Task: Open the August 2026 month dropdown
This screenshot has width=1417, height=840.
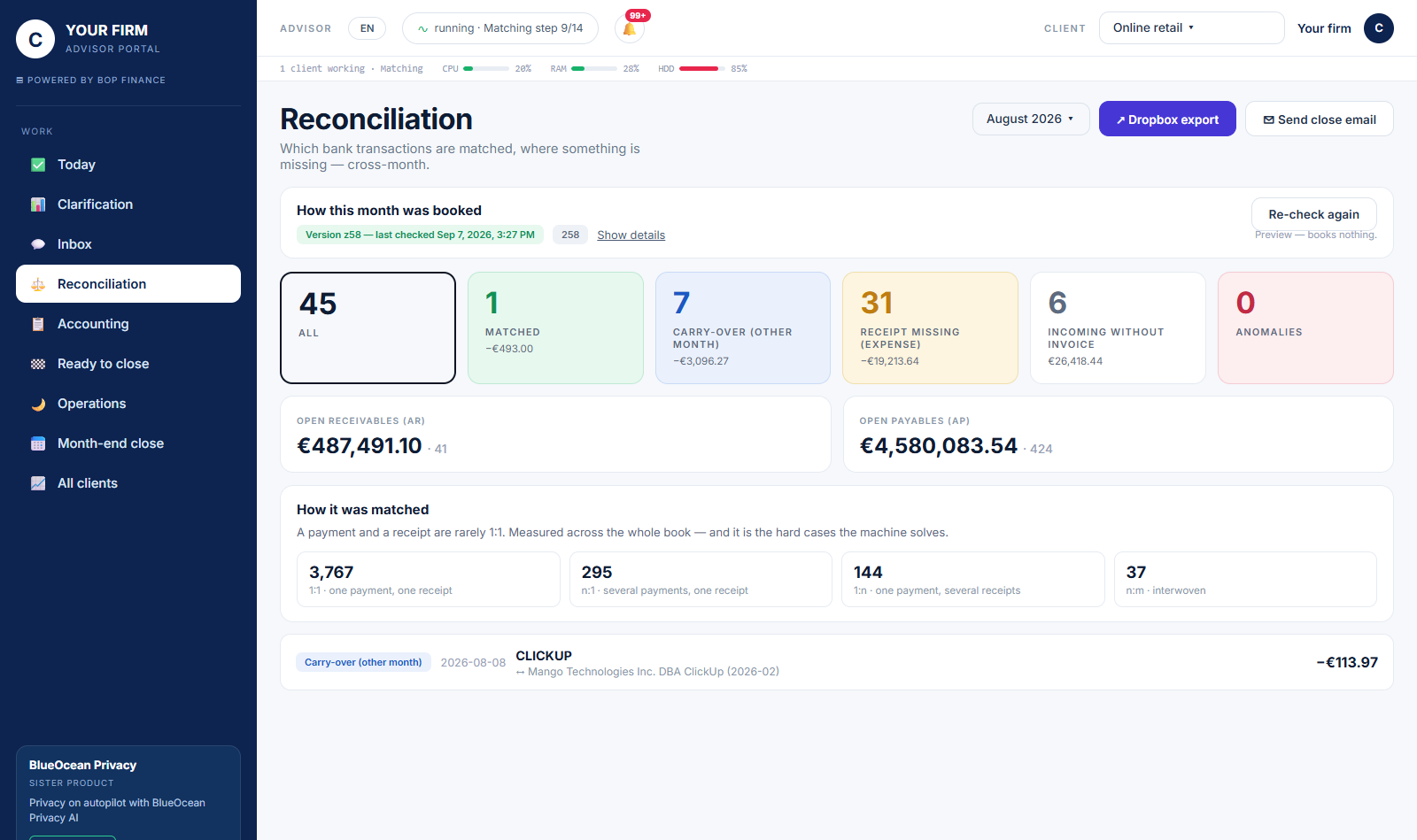Action: click(x=1031, y=119)
